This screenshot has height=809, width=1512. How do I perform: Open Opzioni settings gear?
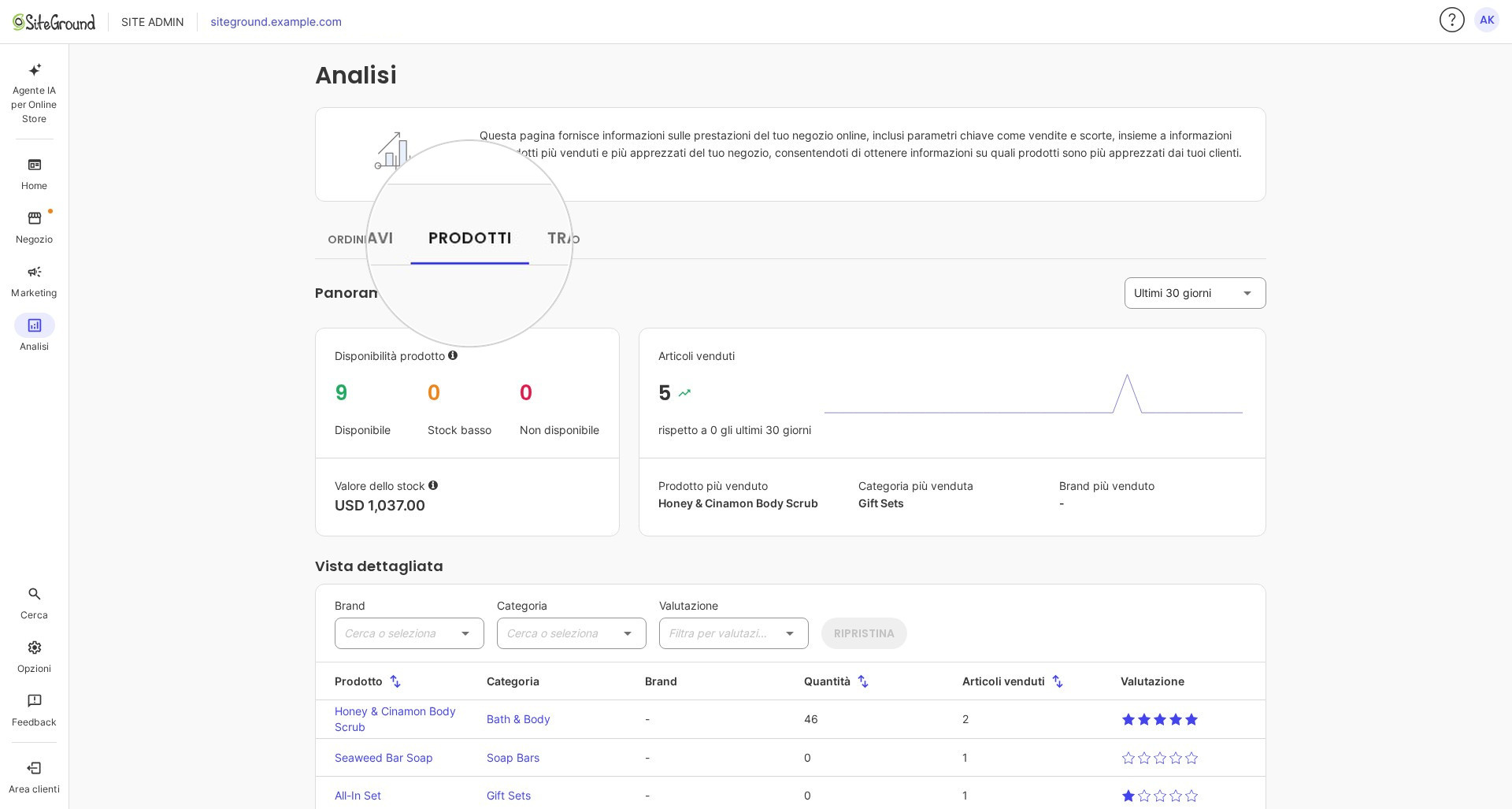[34, 657]
